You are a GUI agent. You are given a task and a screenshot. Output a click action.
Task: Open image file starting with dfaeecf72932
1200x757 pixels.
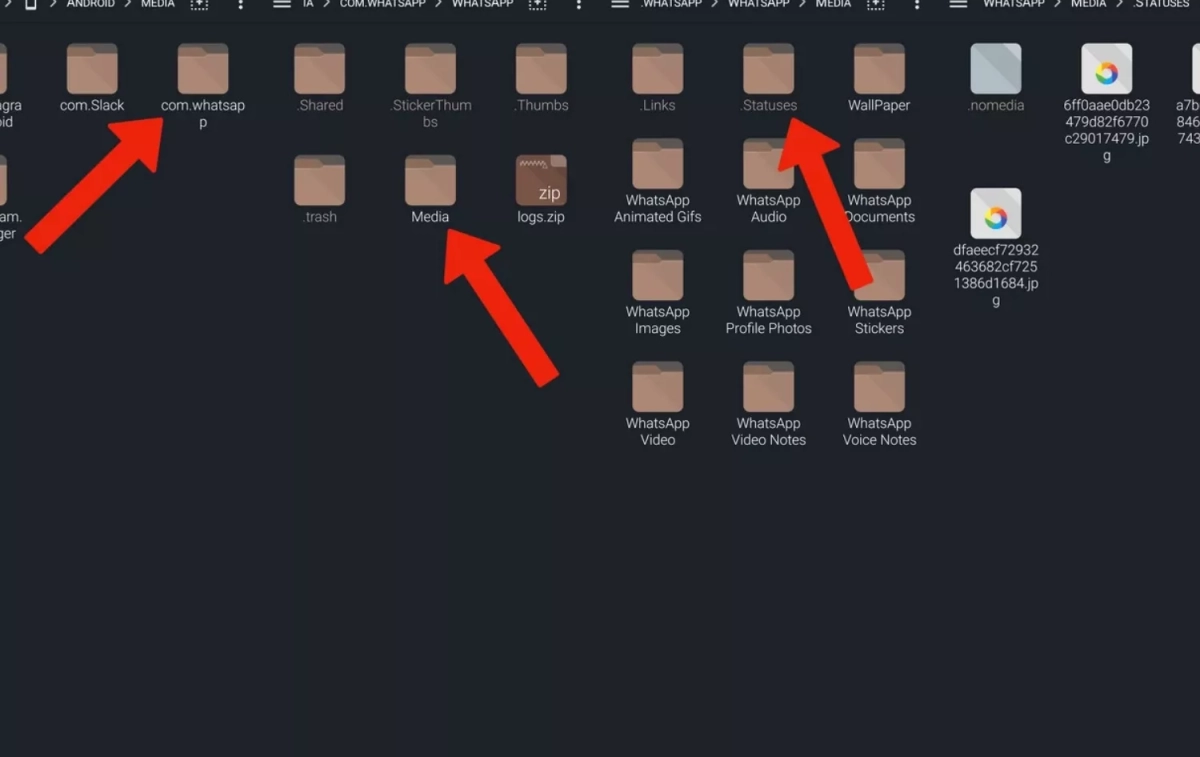[996, 214]
